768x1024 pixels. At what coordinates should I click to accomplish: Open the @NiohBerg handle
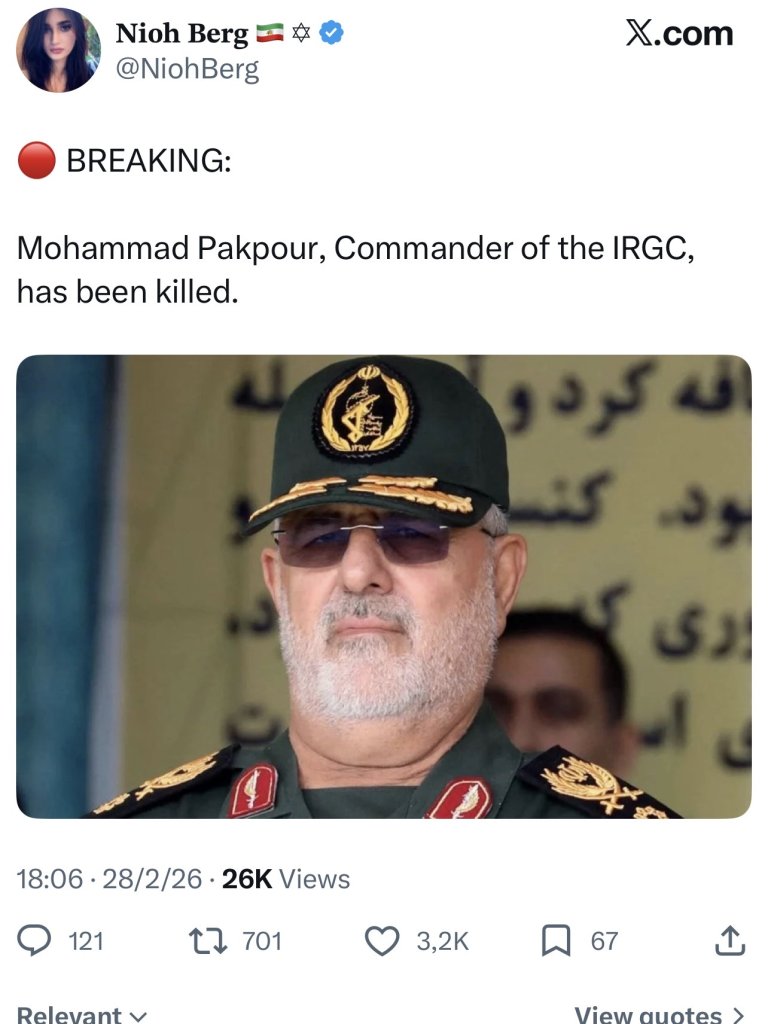click(x=187, y=69)
